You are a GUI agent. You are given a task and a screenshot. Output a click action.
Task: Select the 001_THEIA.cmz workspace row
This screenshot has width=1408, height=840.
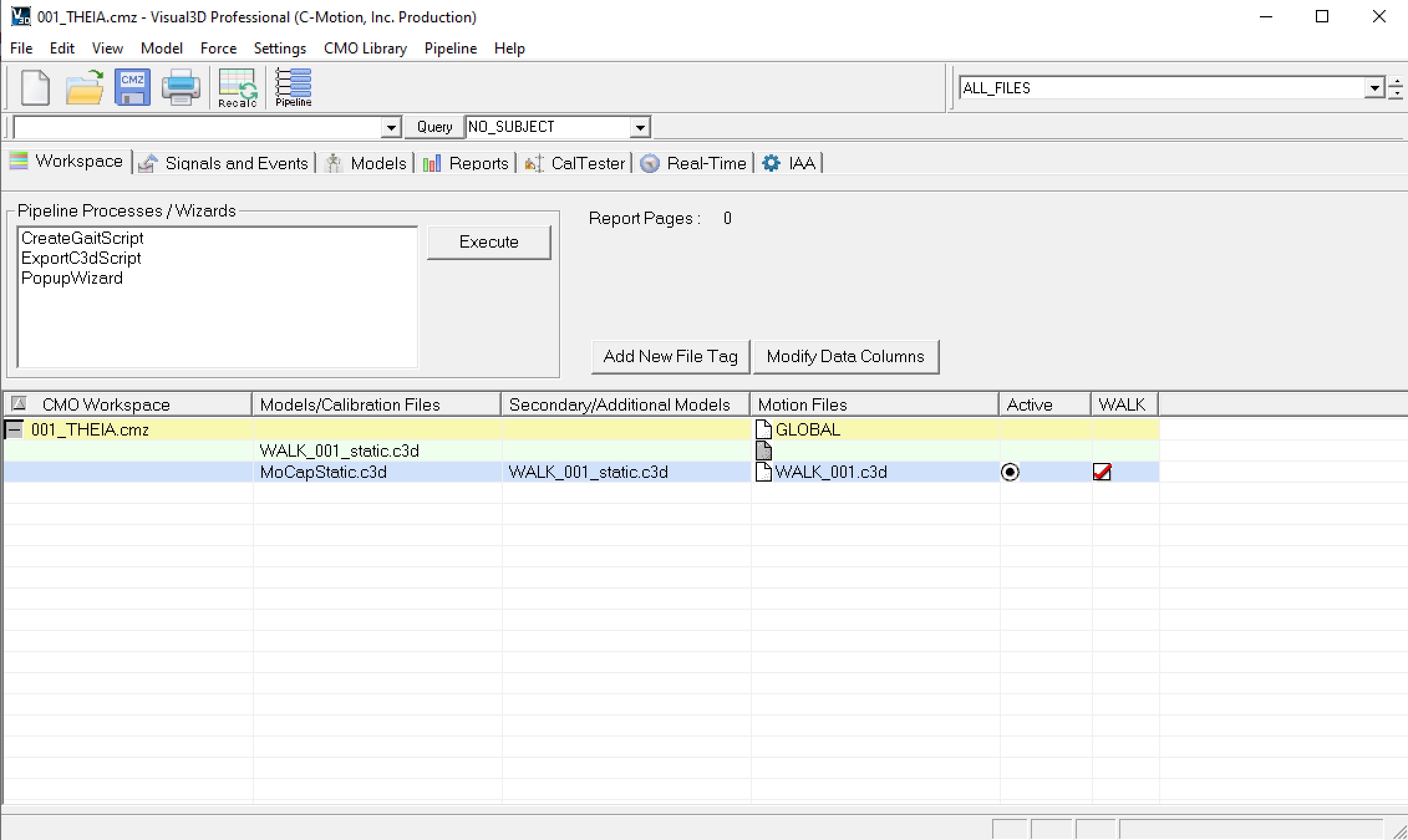pyautogui.click(x=90, y=429)
